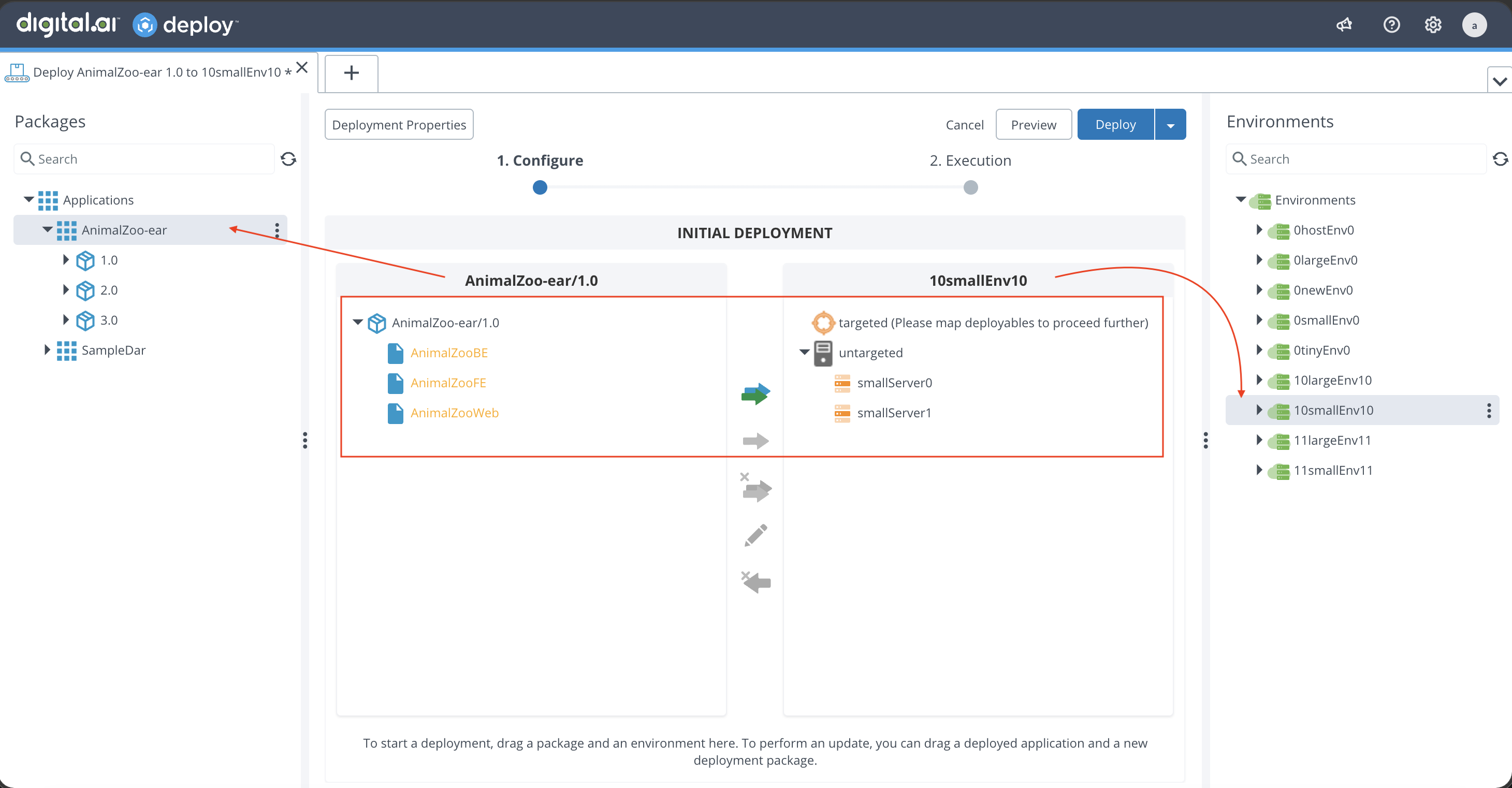Expand the 0largeEnv0 environment

(1259, 259)
